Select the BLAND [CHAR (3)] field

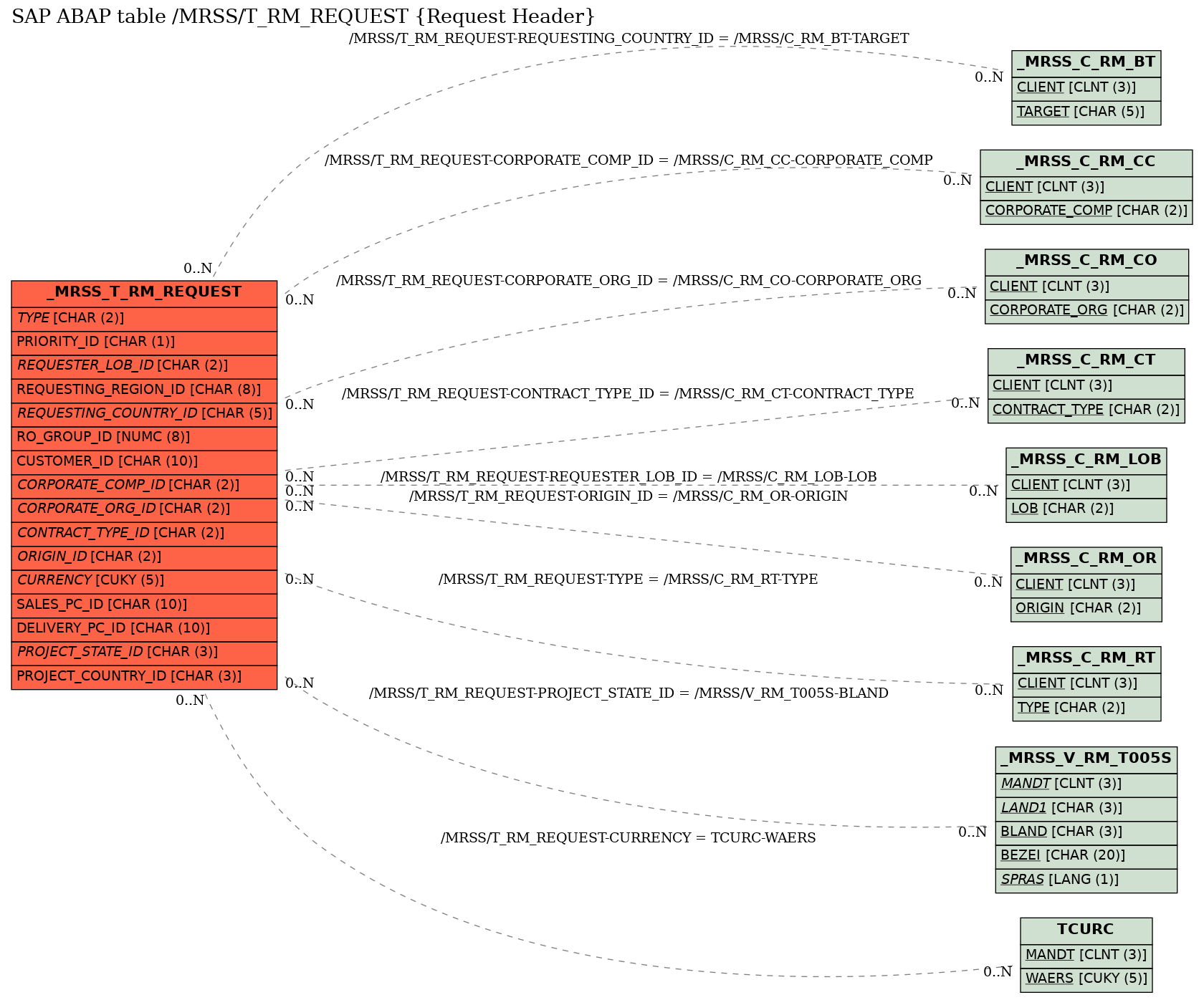(x=1086, y=832)
